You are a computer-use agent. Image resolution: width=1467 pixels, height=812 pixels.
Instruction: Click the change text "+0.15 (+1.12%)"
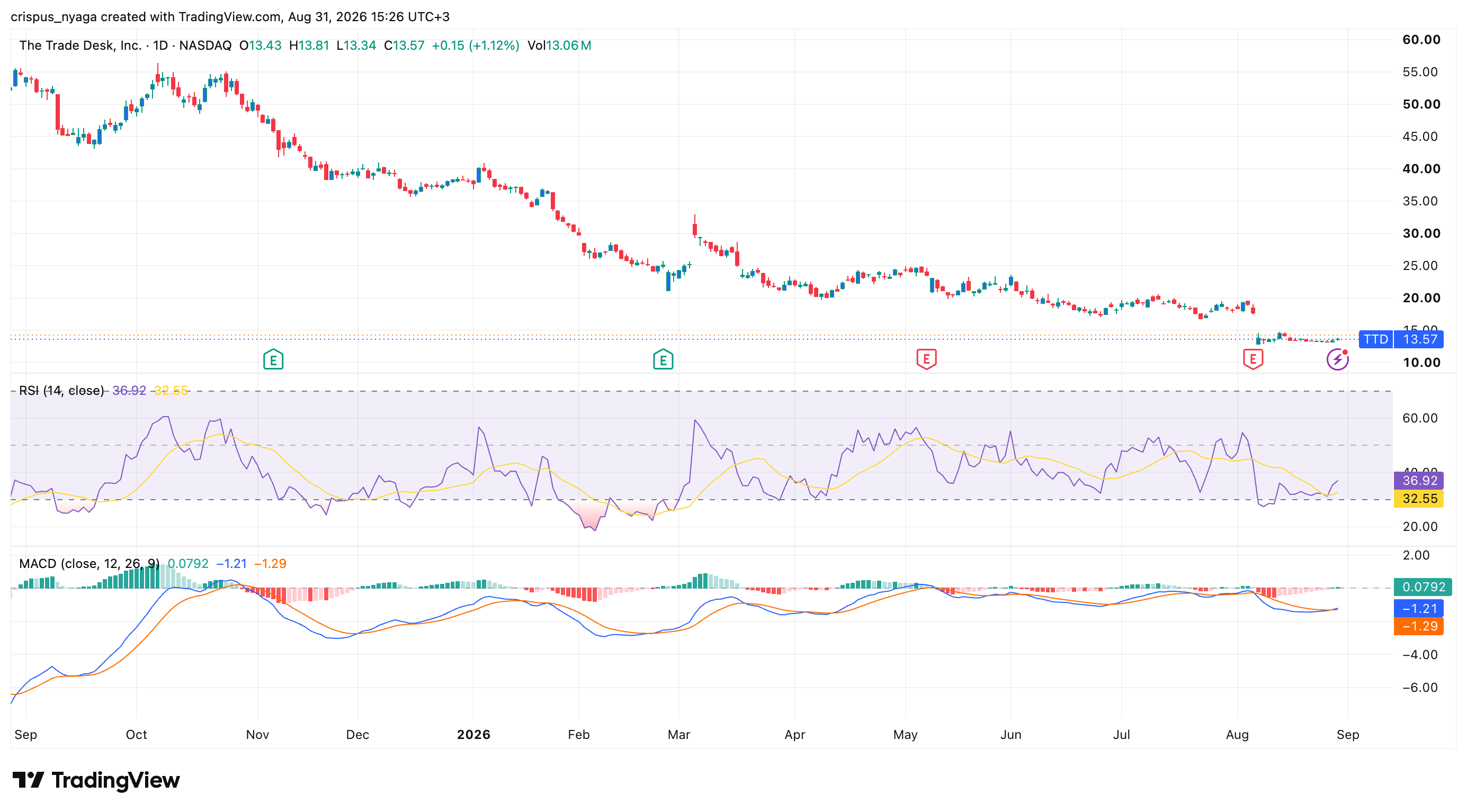pyautogui.click(x=476, y=46)
